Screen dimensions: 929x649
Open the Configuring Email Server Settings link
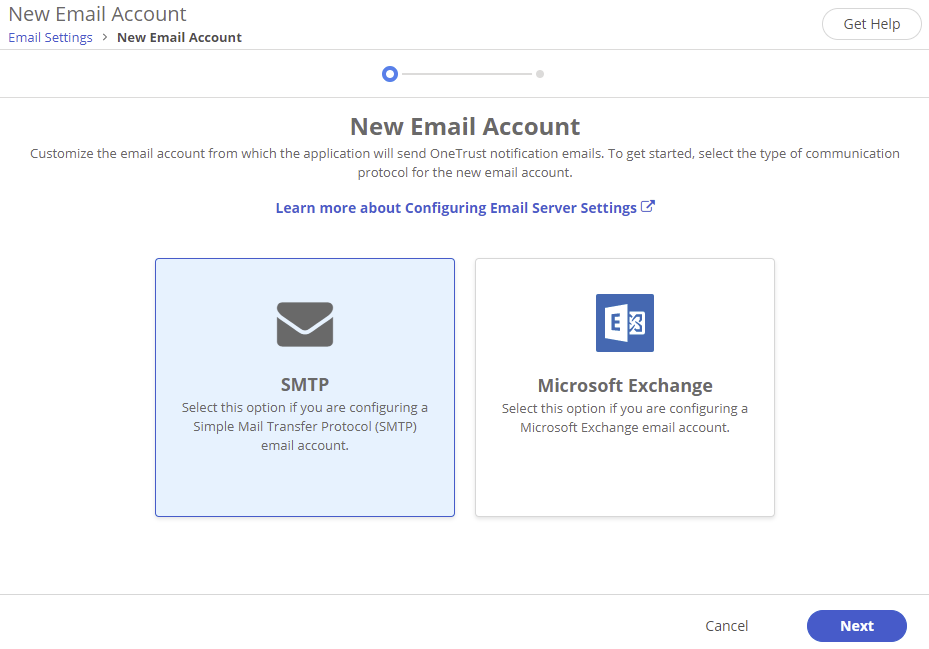(456, 206)
